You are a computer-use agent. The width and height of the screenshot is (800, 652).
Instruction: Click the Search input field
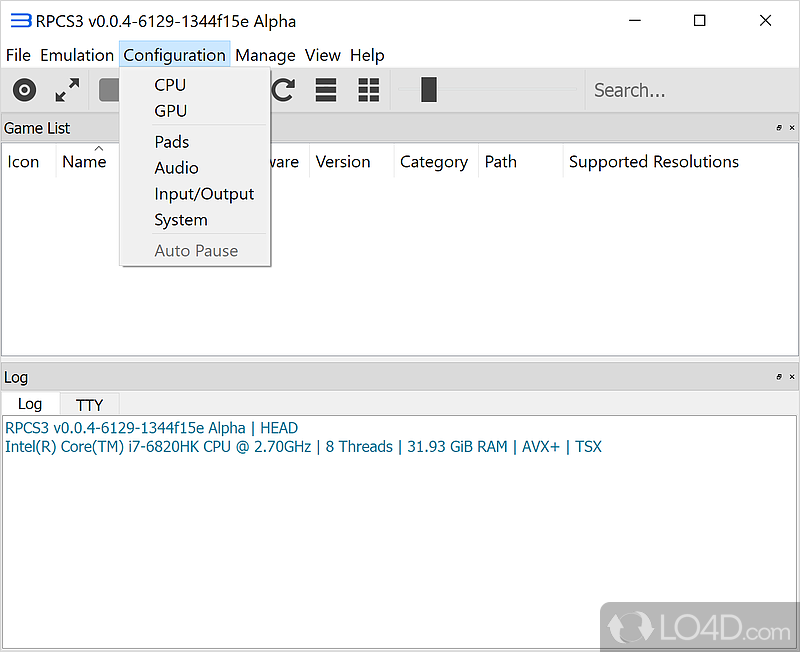[x=691, y=90]
